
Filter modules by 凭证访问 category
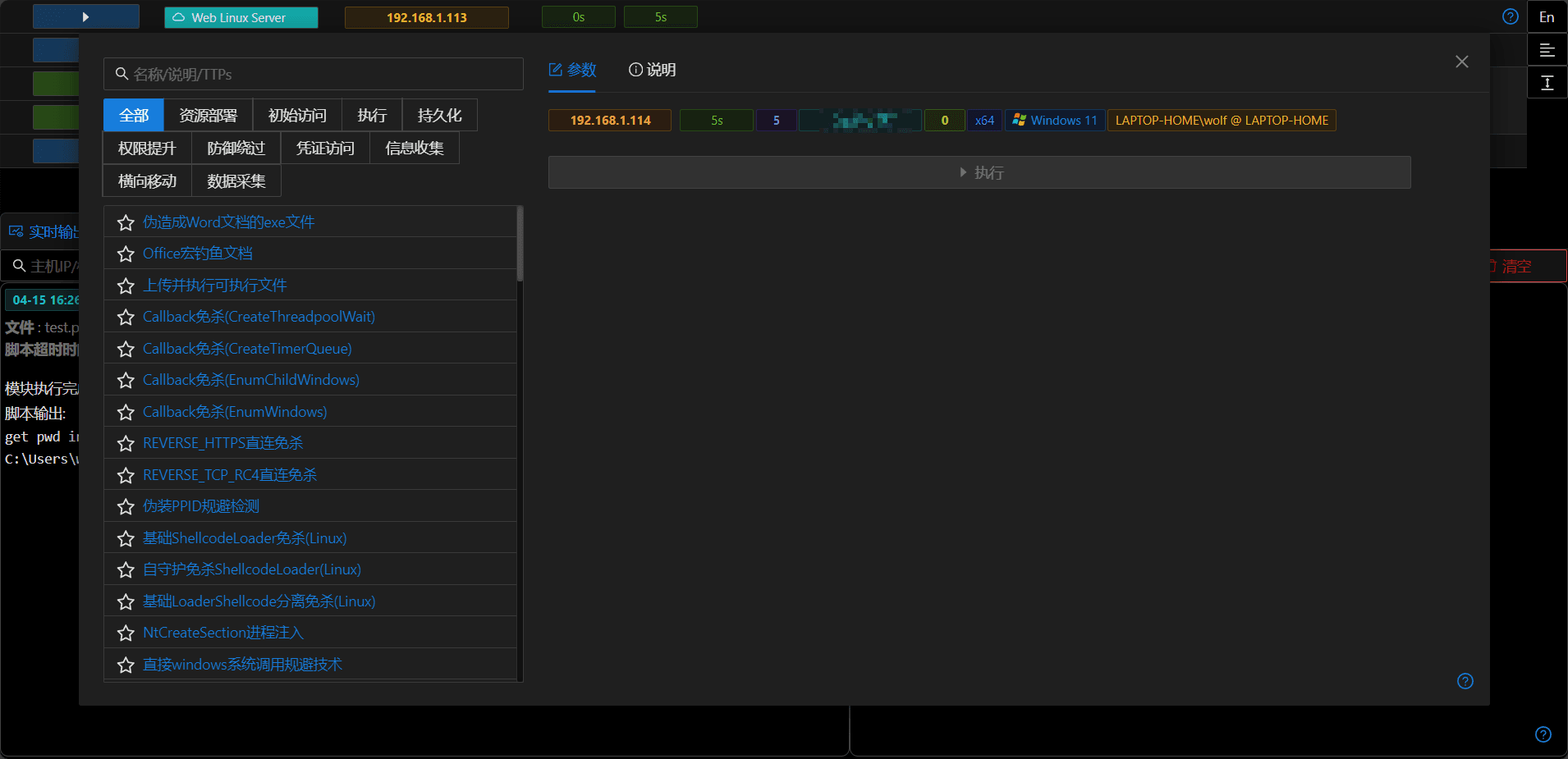325,148
